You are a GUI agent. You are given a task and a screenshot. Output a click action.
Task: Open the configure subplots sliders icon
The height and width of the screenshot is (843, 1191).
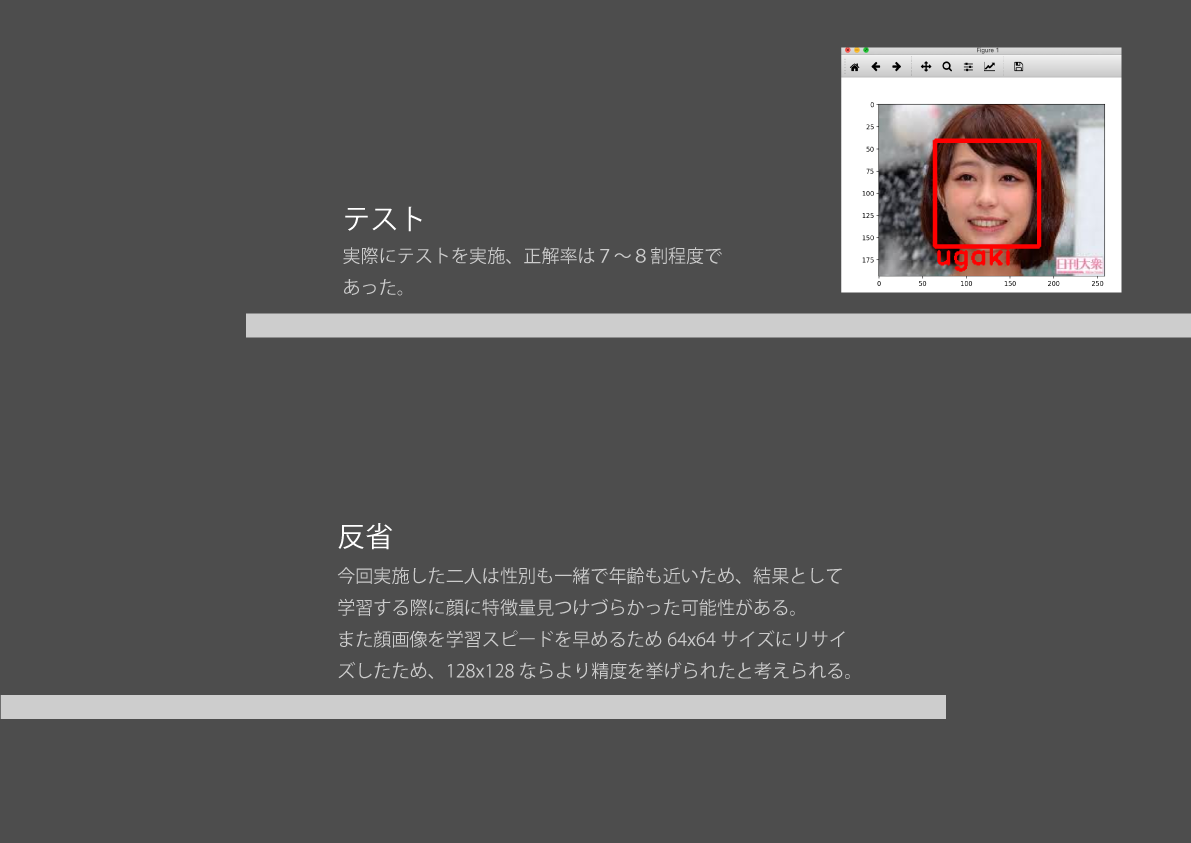(x=968, y=67)
